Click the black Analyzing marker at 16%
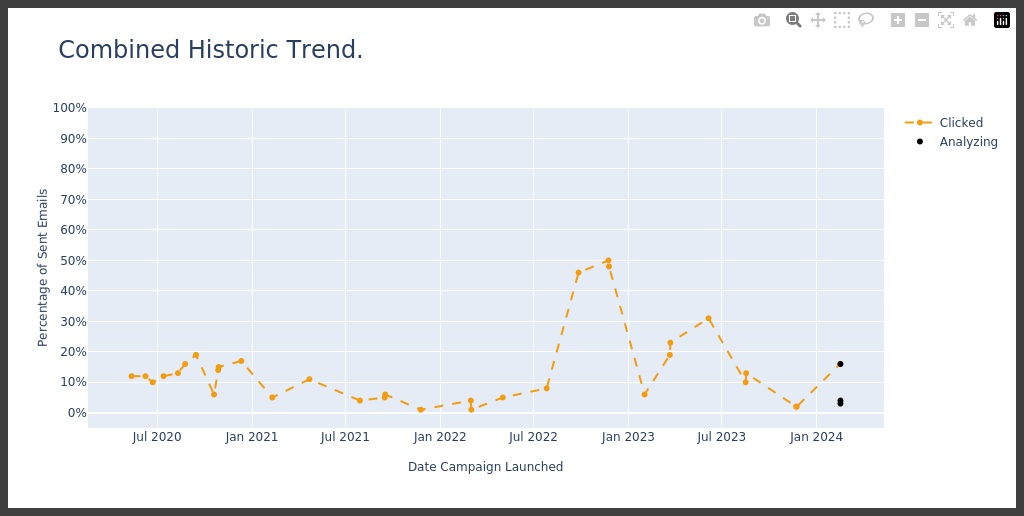 click(x=840, y=364)
